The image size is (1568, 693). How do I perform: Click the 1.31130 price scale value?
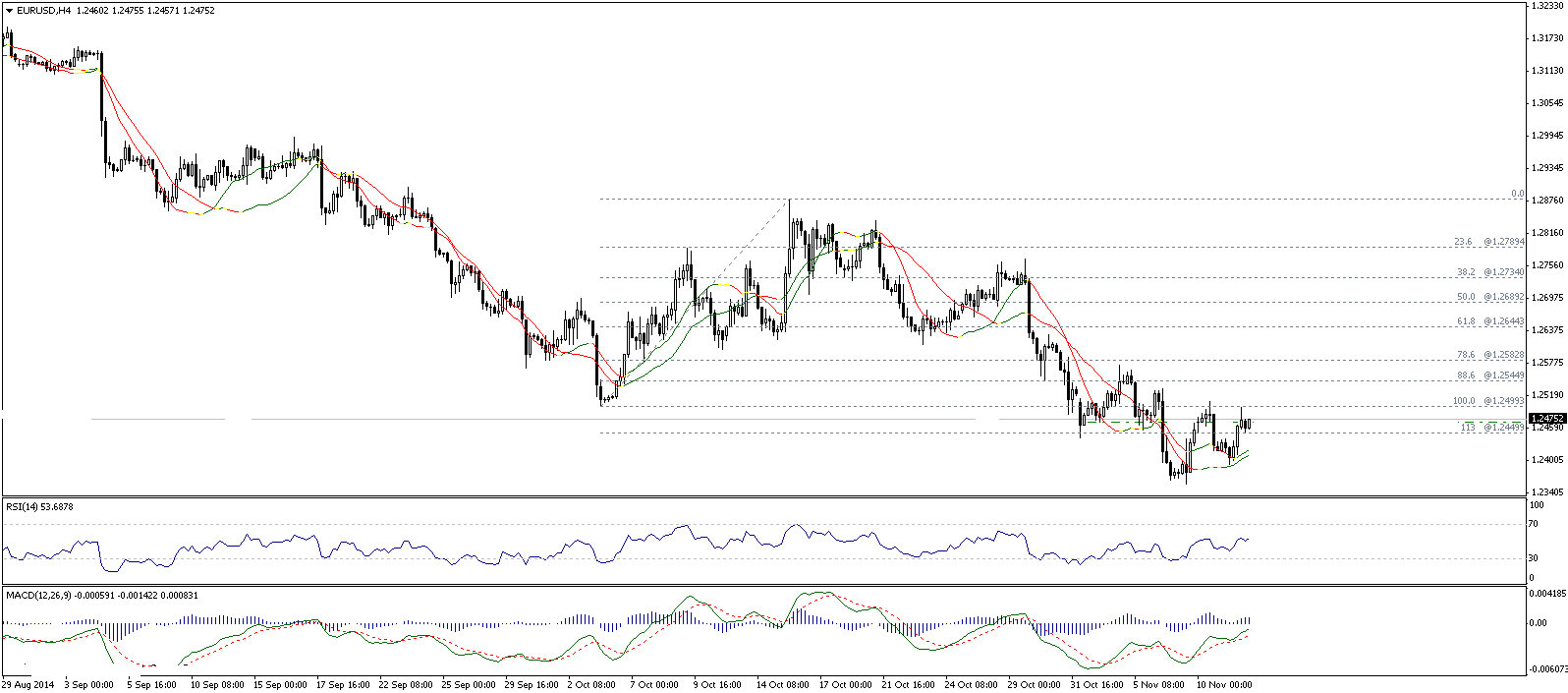[1547, 71]
